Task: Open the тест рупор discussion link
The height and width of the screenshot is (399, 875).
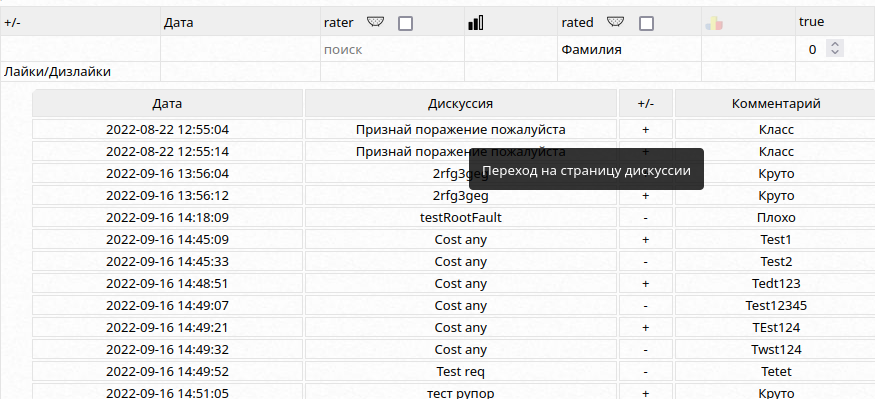Action: tap(460, 393)
